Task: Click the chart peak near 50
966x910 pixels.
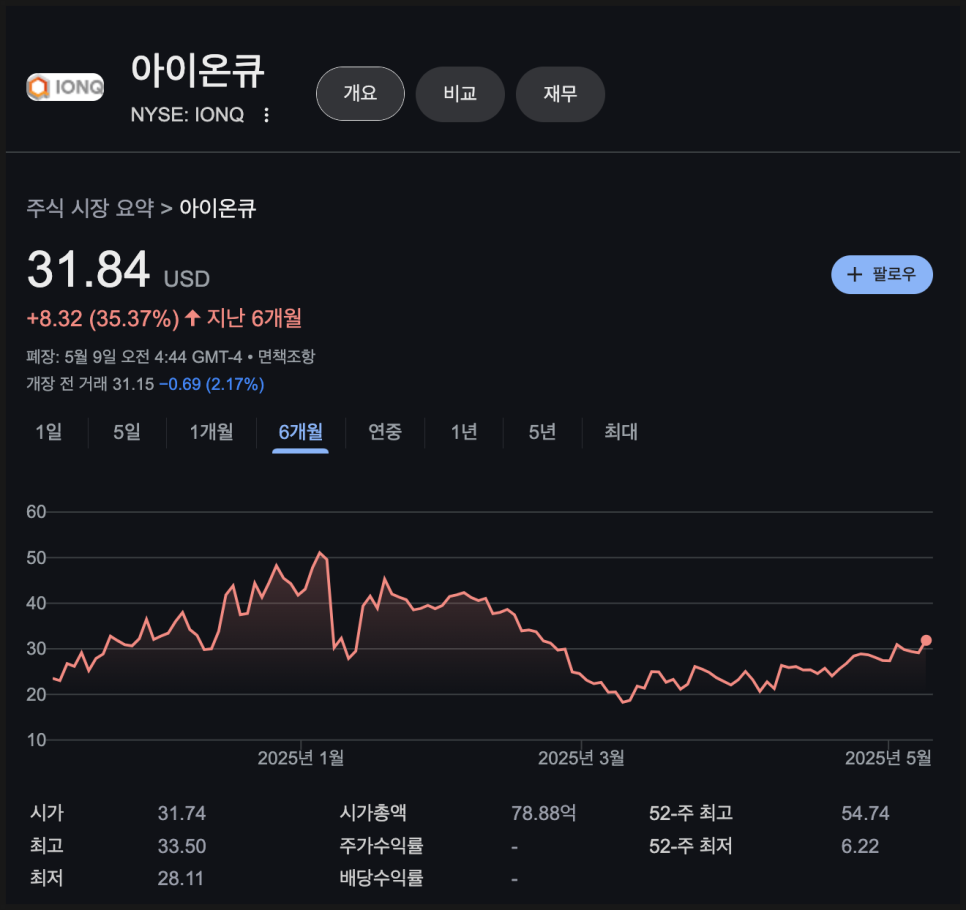Action: click(x=319, y=553)
